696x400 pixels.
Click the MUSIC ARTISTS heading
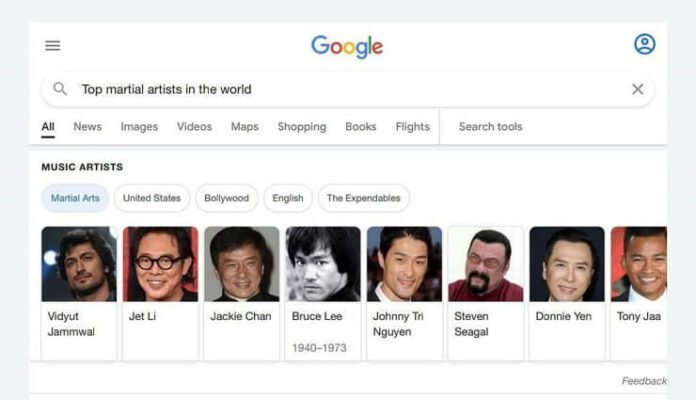(x=82, y=167)
